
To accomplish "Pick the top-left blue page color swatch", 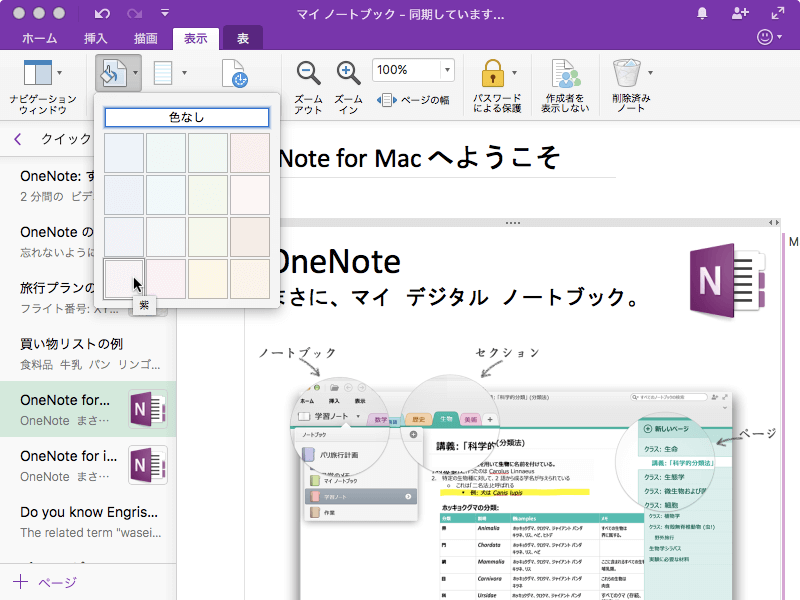I will click(124, 153).
